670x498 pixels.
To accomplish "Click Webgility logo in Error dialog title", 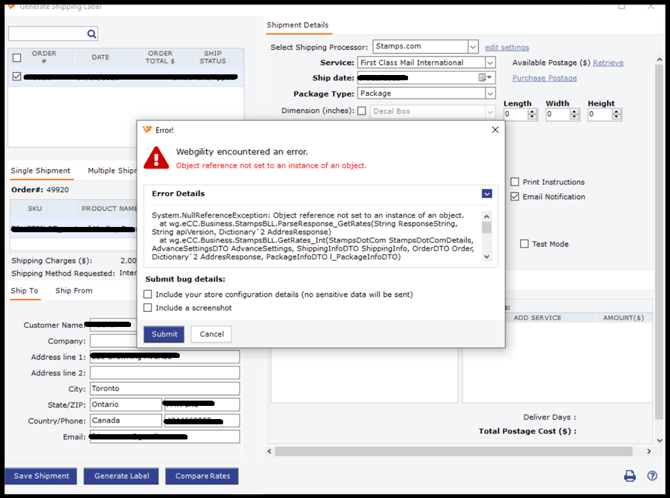I will tap(147, 130).
